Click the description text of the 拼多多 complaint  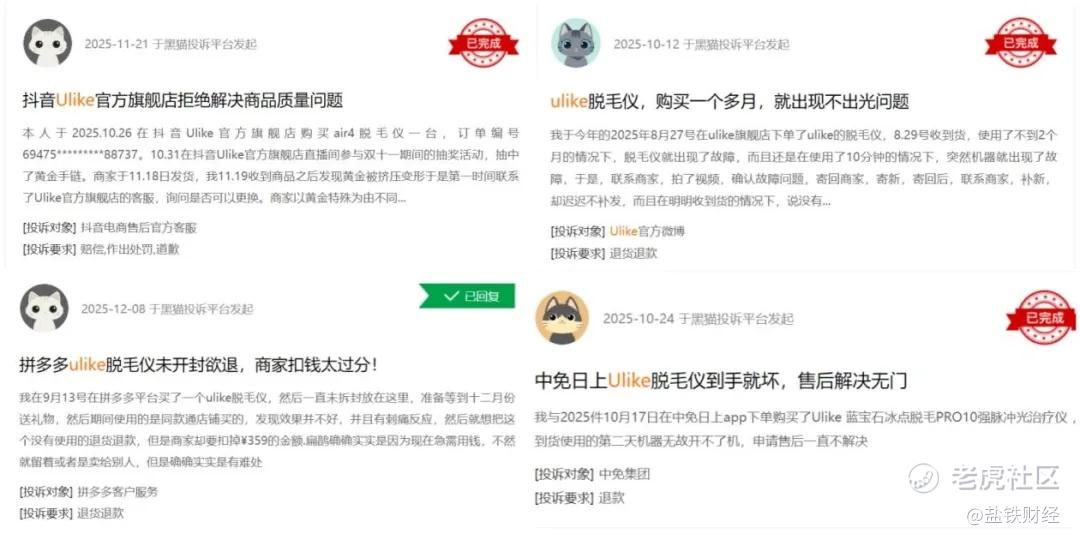(267, 430)
